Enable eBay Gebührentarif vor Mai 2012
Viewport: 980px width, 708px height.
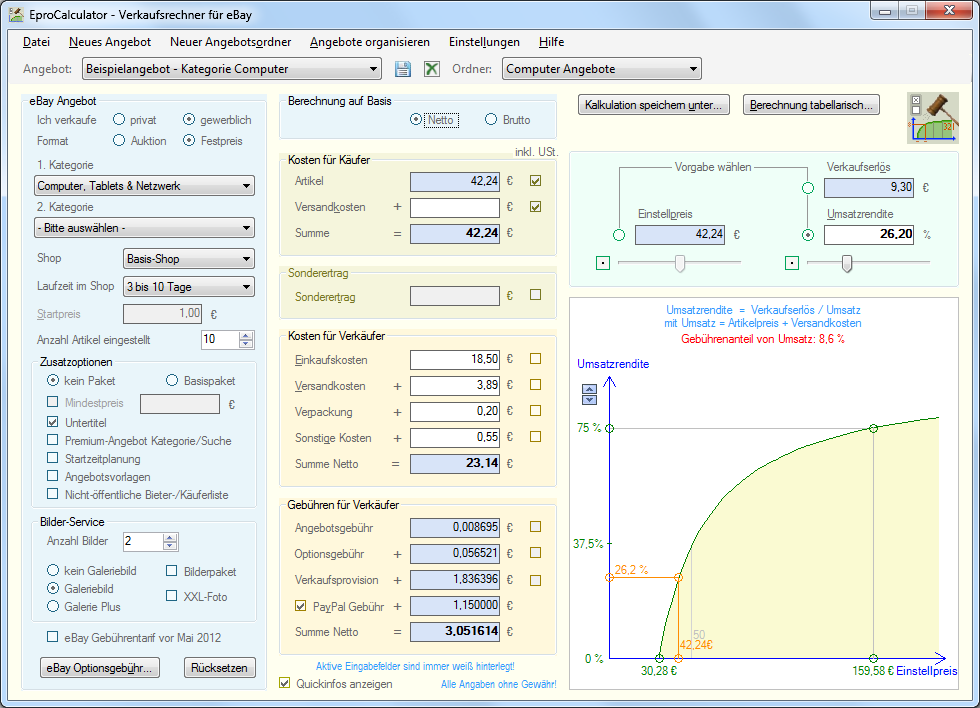click(52, 637)
